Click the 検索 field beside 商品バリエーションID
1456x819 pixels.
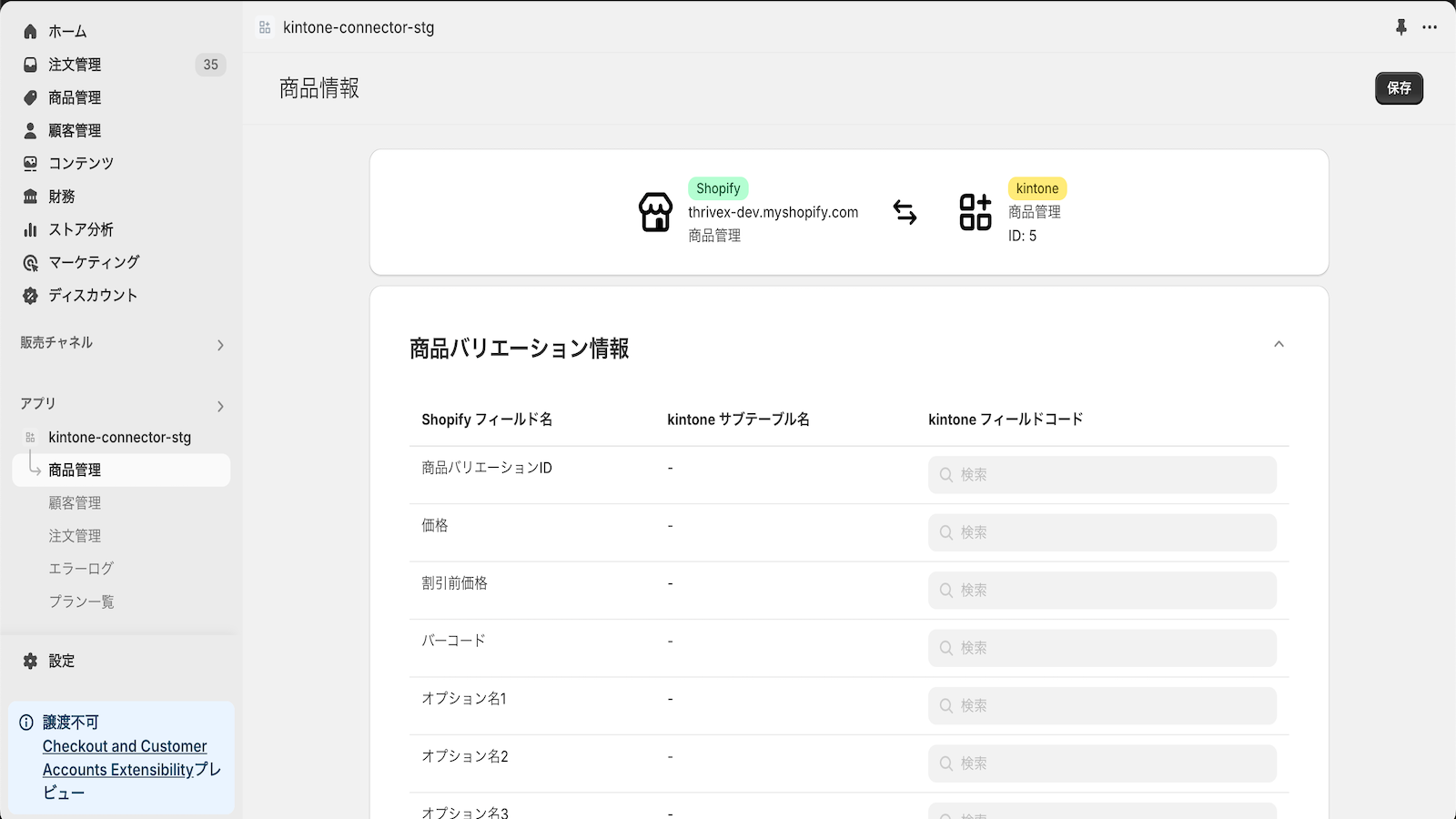1102,474
